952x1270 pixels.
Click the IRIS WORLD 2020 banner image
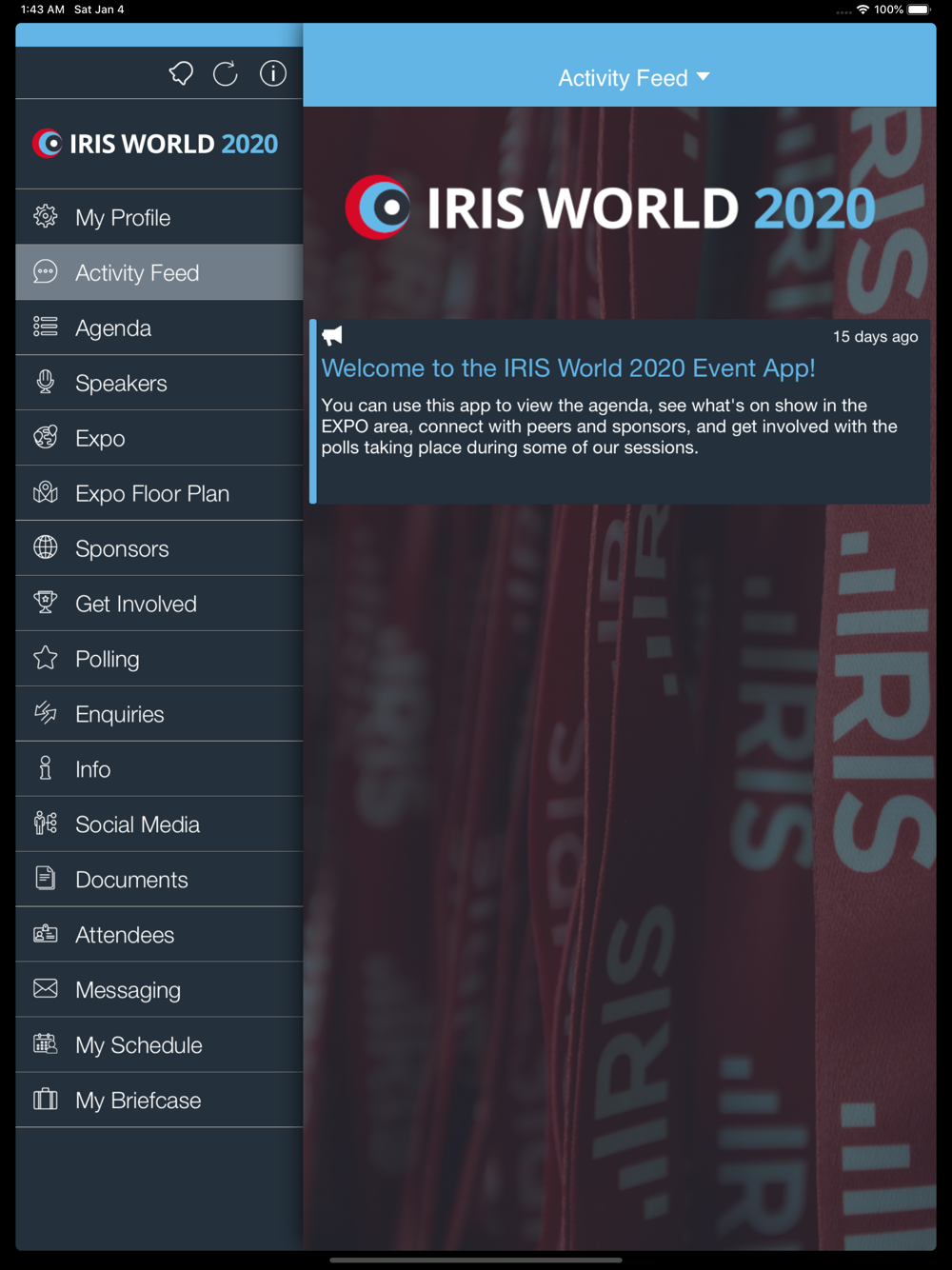610,208
